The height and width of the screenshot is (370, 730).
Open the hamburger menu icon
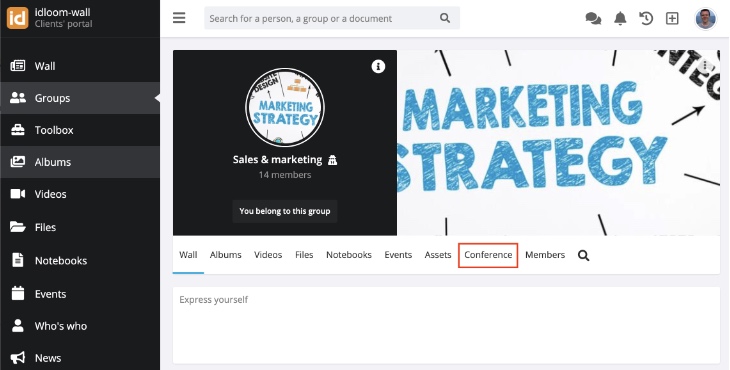179,18
